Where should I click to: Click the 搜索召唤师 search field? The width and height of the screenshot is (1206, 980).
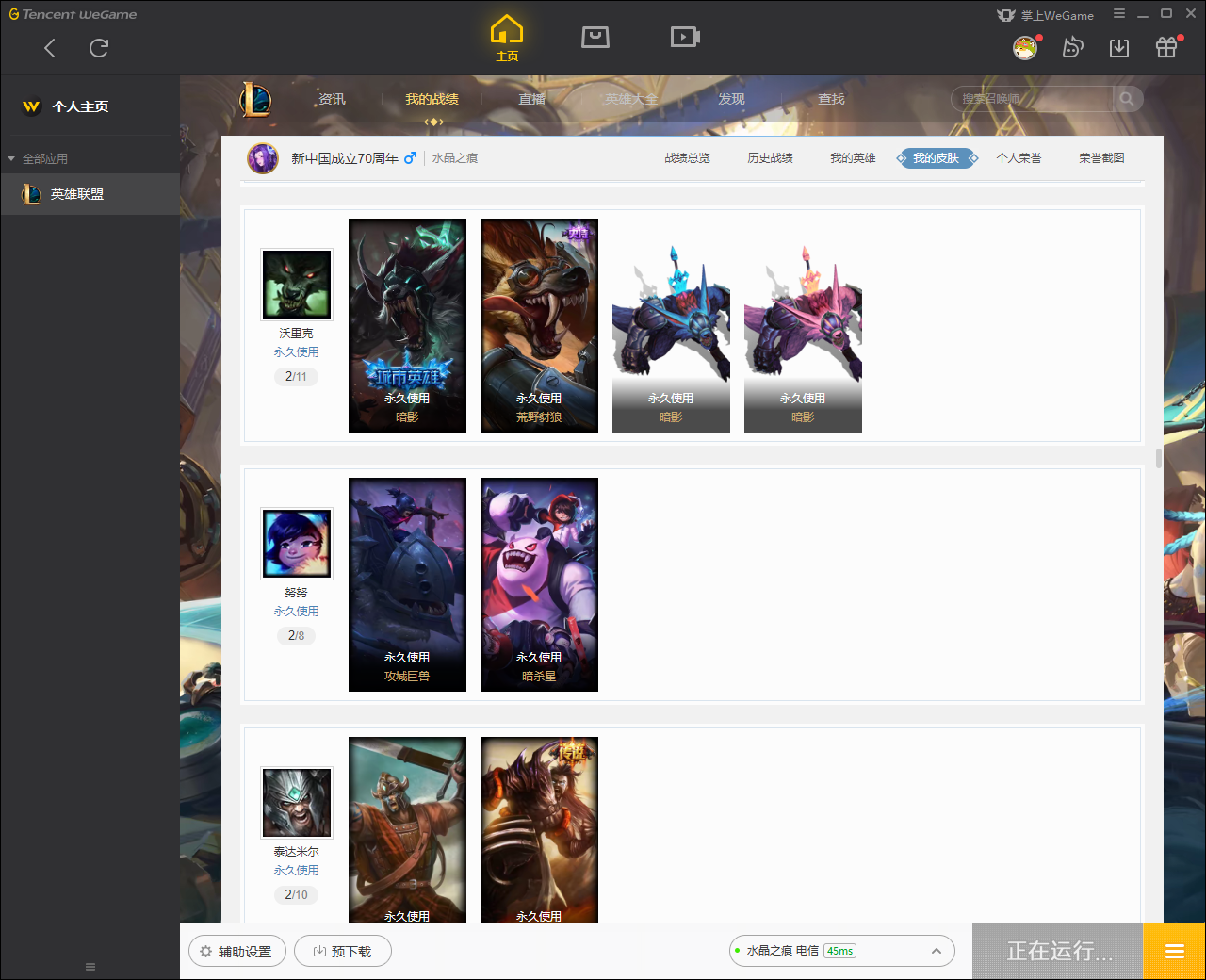tap(1032, 99)
